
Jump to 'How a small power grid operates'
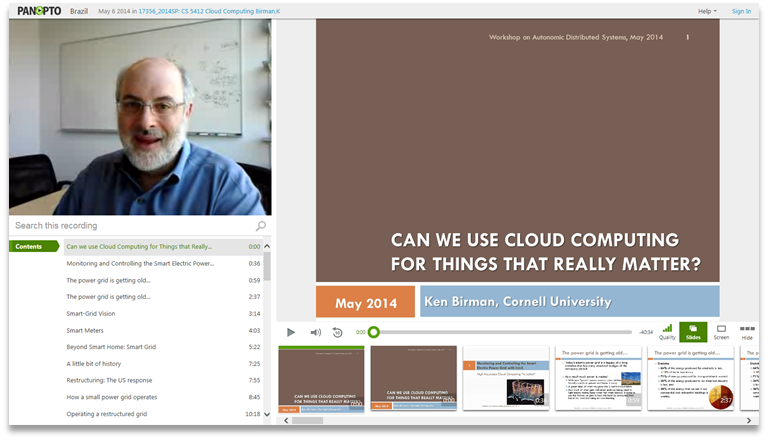164,397
